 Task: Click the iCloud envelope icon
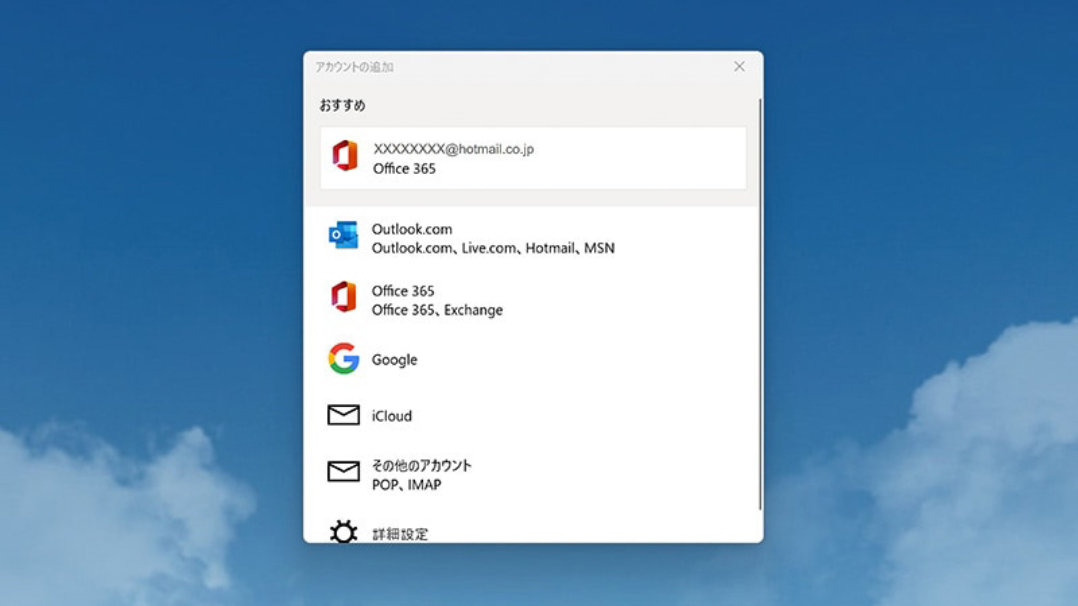(x=343, y=415)
